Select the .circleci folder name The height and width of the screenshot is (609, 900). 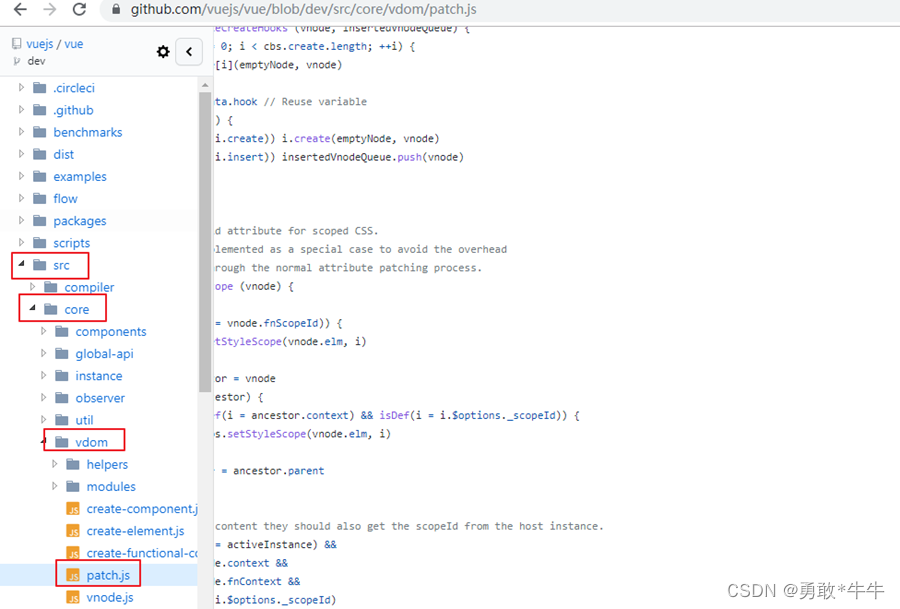point(74,88)
